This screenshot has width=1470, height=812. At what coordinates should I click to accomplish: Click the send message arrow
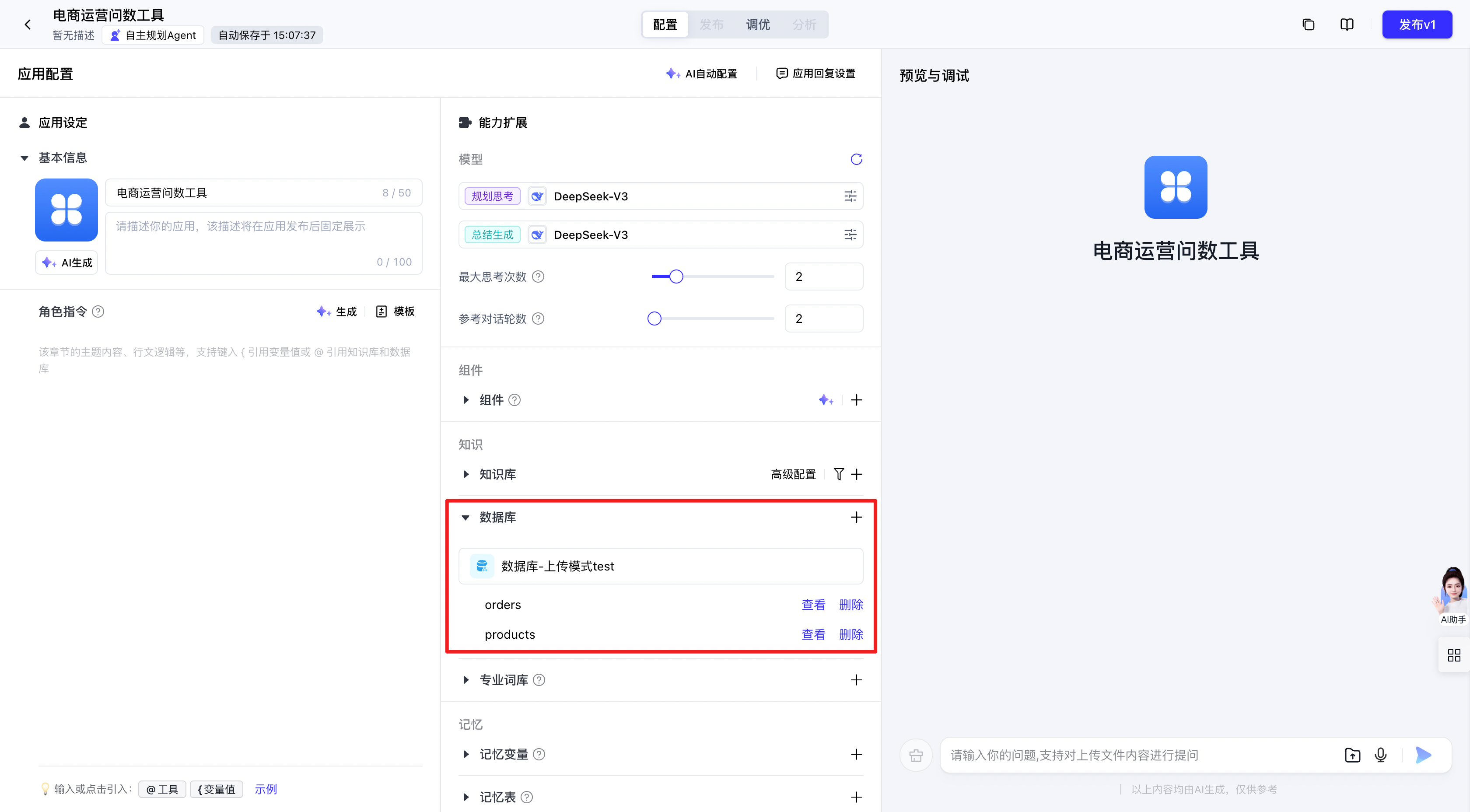(1423, 755)
